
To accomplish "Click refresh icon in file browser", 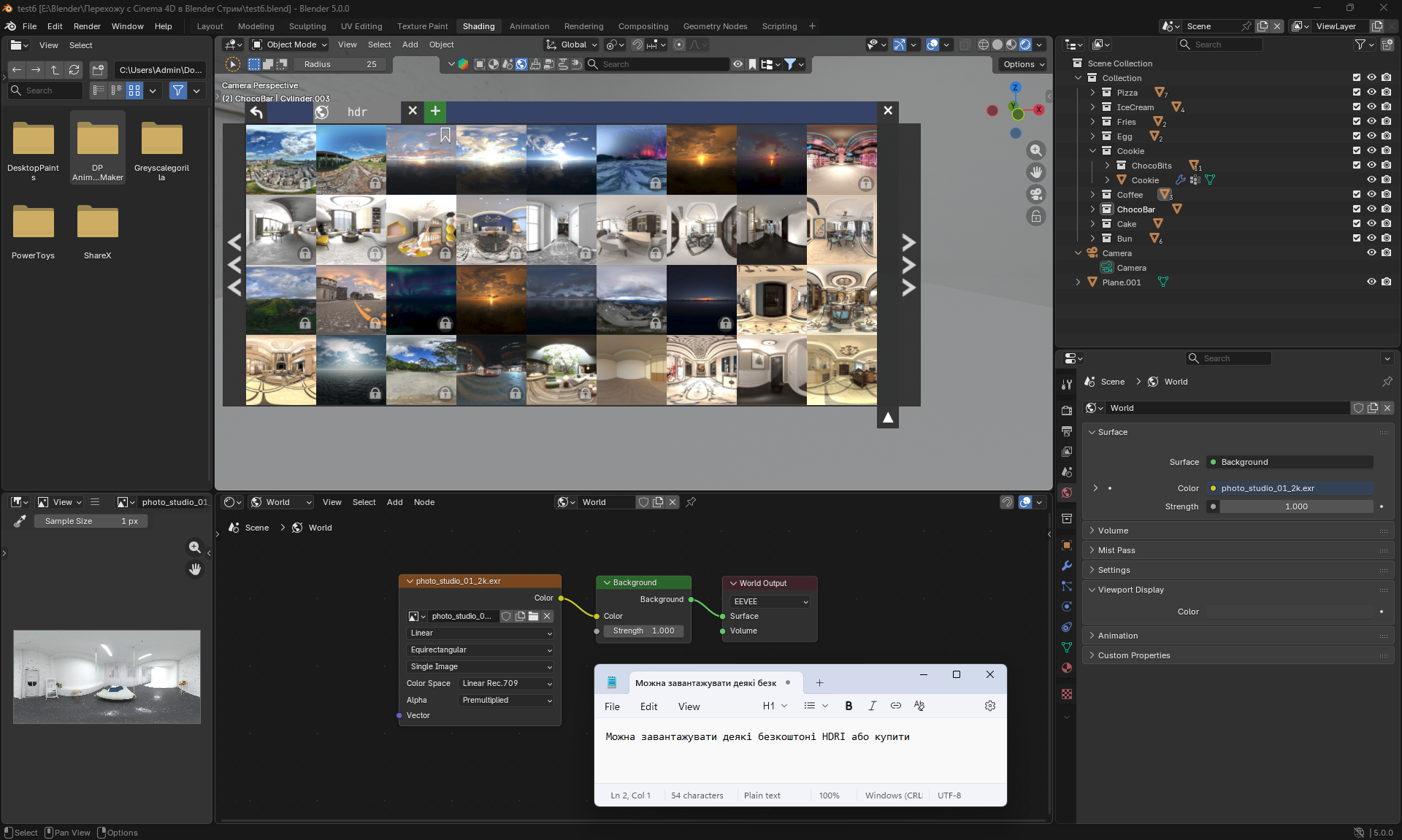I will pyautogui.click(x=74, y=70).
